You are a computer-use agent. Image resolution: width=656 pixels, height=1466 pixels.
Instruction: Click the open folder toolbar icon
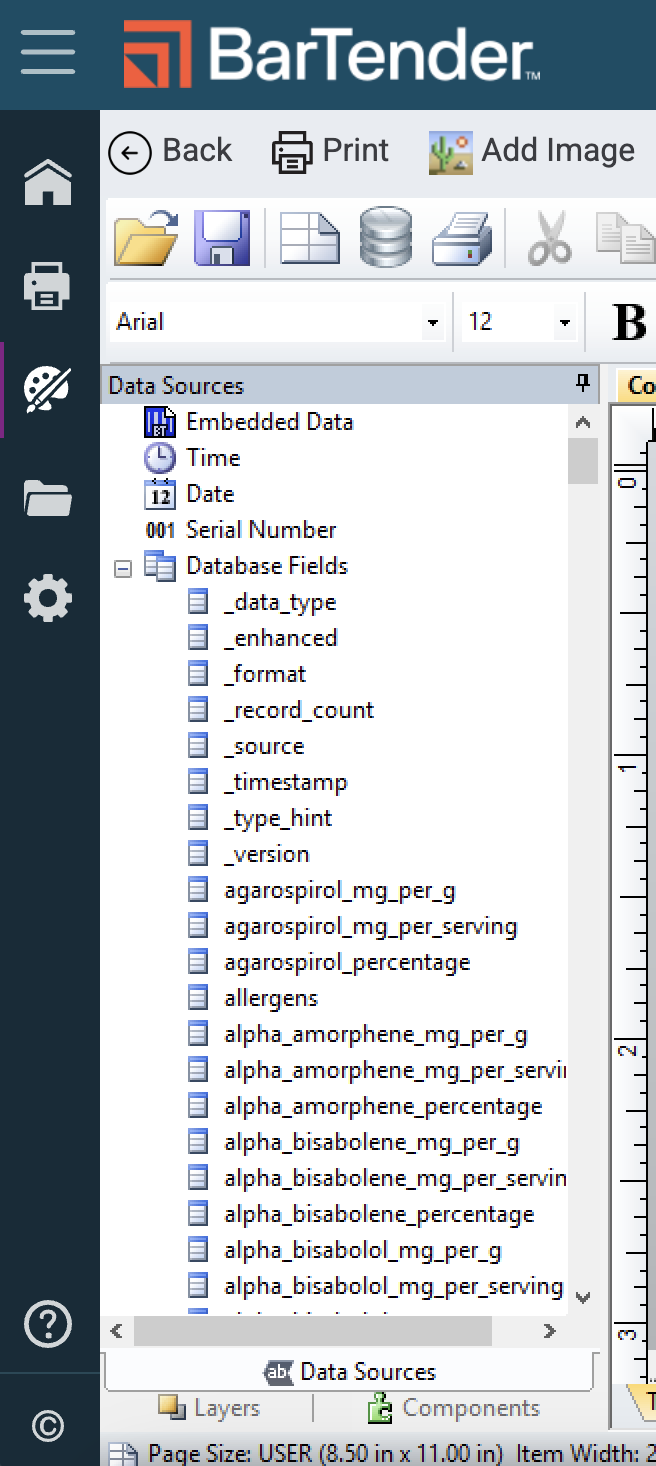[146, 238]
